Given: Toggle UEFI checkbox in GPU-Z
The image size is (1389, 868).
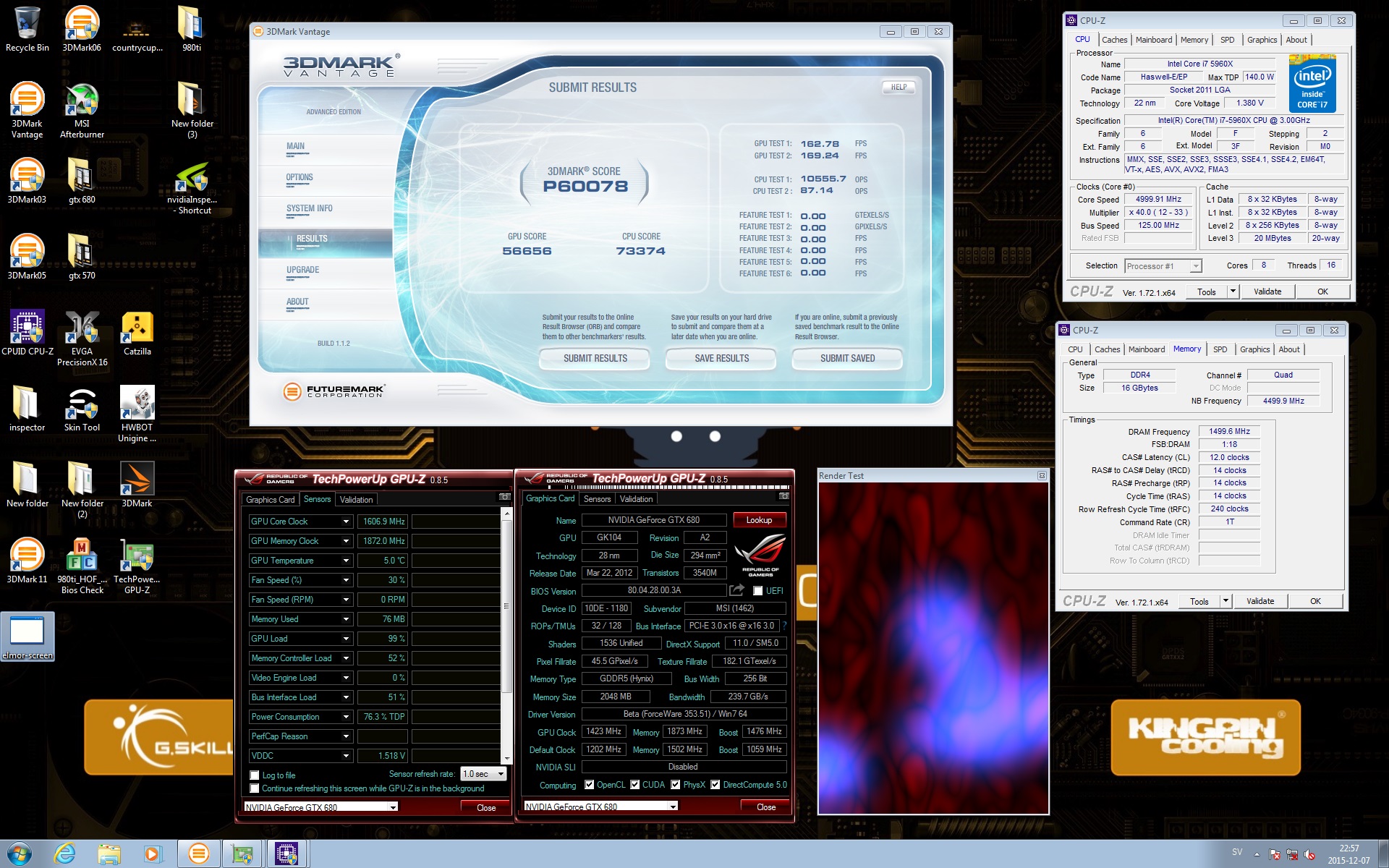Looking at the screenshot, I should click(757, 591).
